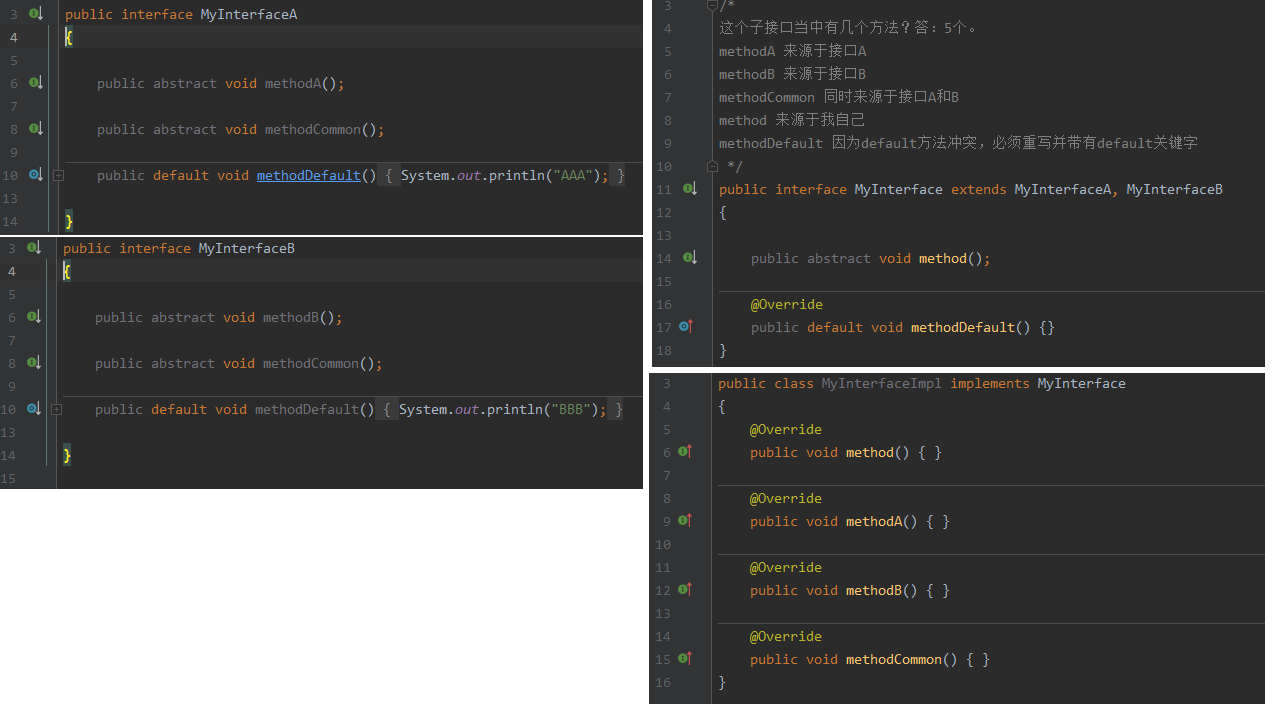Click @Override annotation above methodDefault in MyInterface
This screenshot has height=728, width=1288.
coord(787,304)
